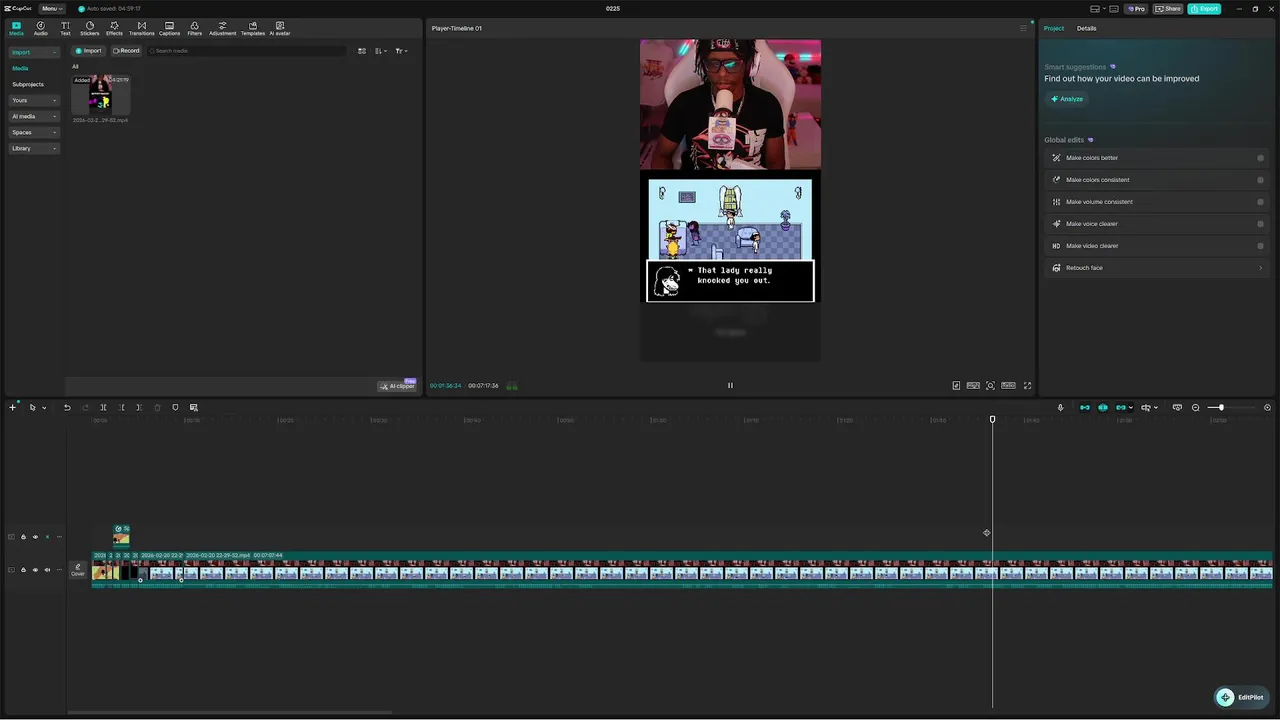This screenshot has height=720, width=1280.
Task: Switch to the Details tab
Action: click(x=1086, y=28)
